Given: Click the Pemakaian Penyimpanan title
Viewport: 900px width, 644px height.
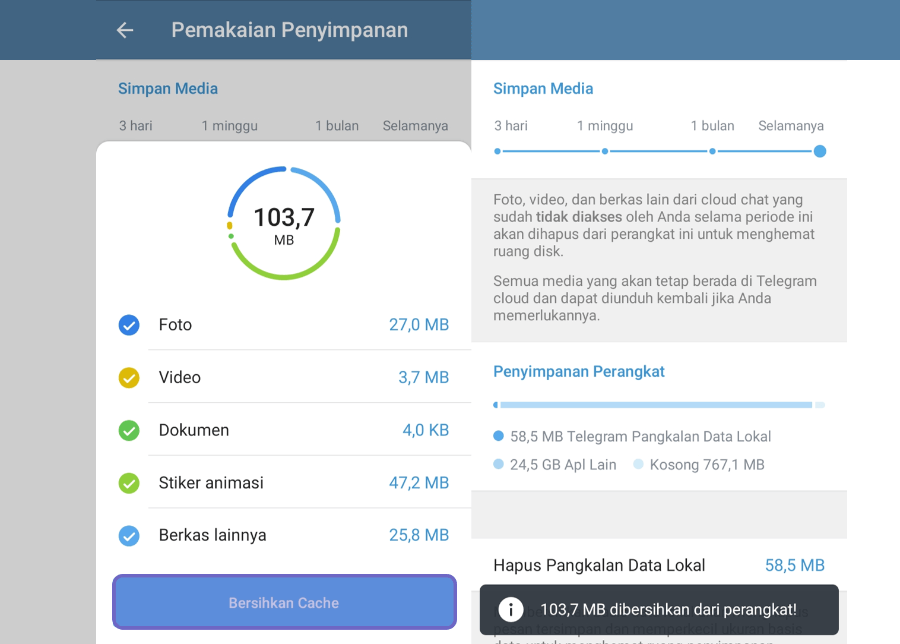Looking at the screenshot, I should click(290, 30).
